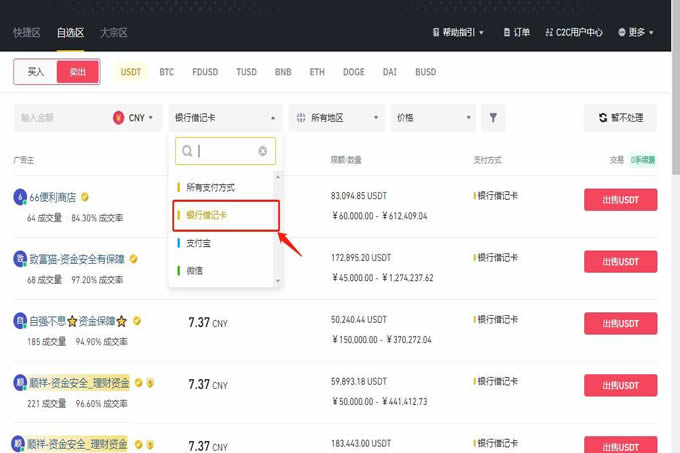Select the 自选区 tab
This screenshot has height=453, width=680.
(70, 33)
